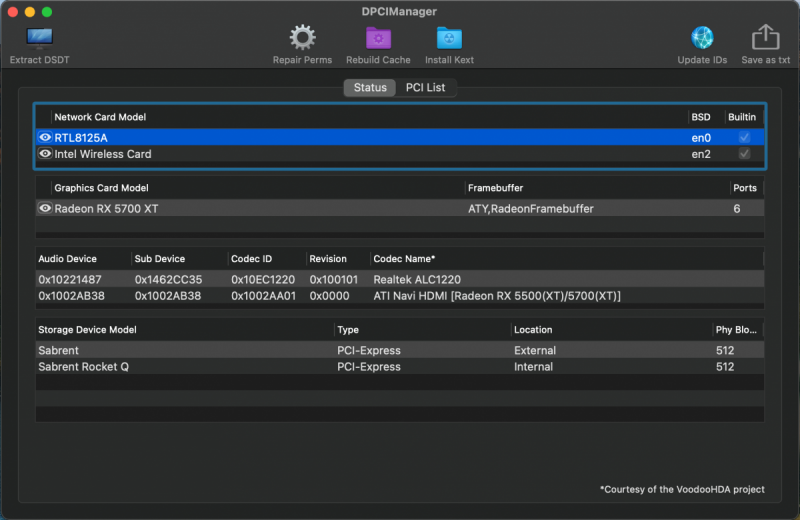This screenshot has width=800, height=520.
Task: Click codec ID 0x1002AA01 cell
Action: click(x=263, y=296)
